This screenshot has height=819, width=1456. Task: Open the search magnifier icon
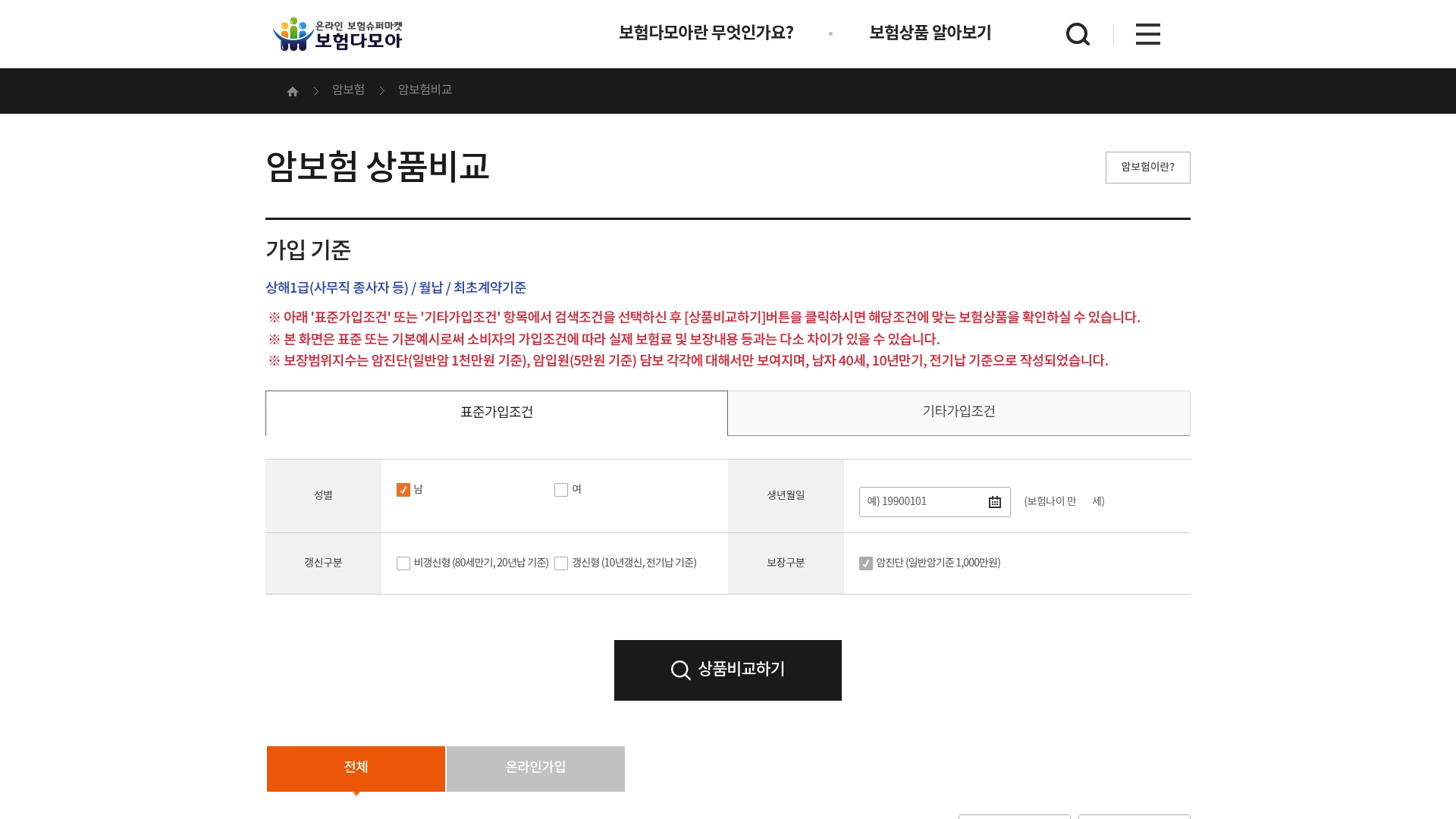pos(1078,34)
